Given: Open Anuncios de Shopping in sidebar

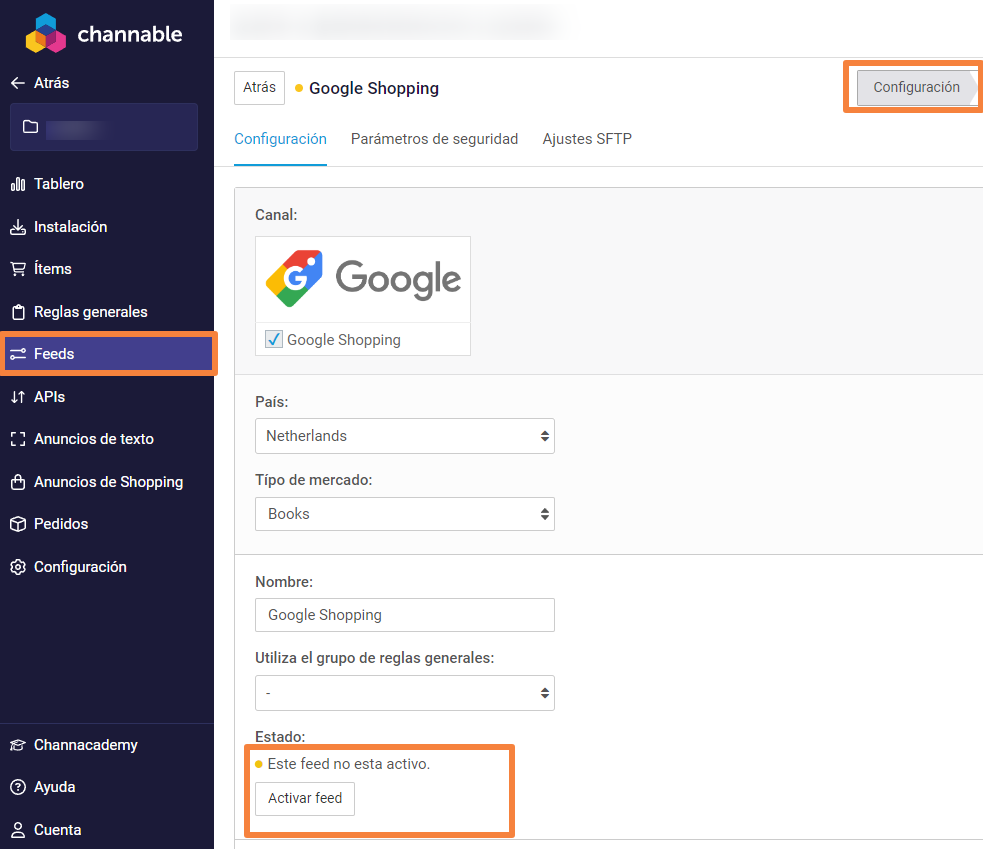Looking at the screenshot, I should 107,482.
